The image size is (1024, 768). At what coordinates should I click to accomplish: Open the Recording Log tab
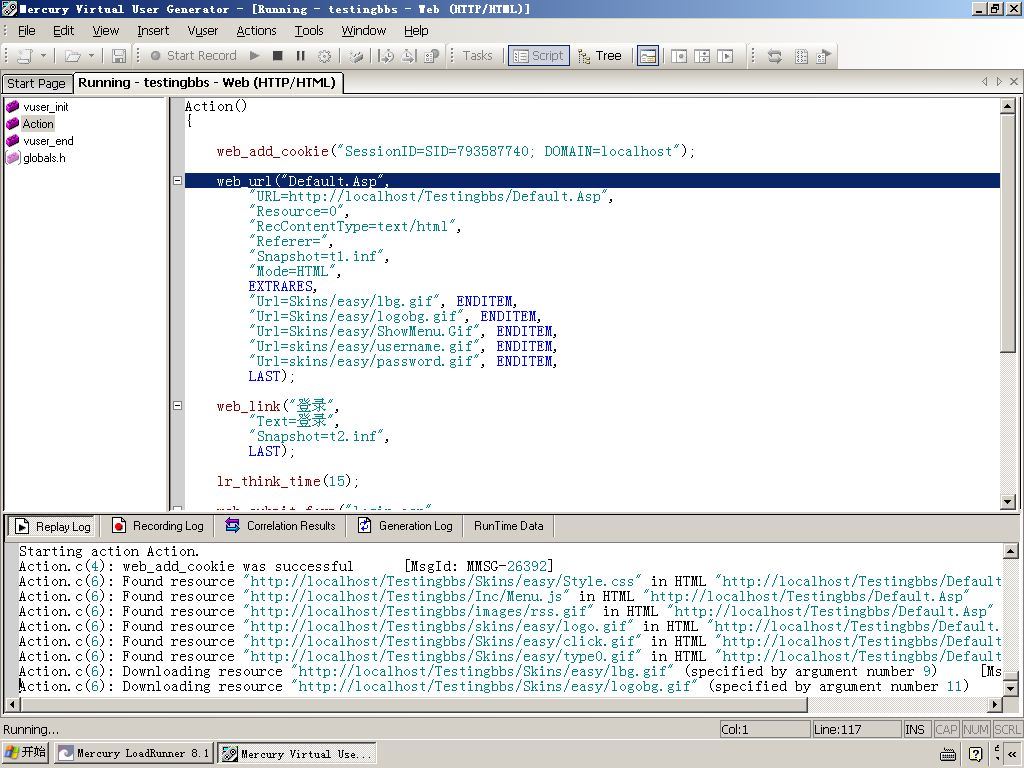(x=158, y=526)
